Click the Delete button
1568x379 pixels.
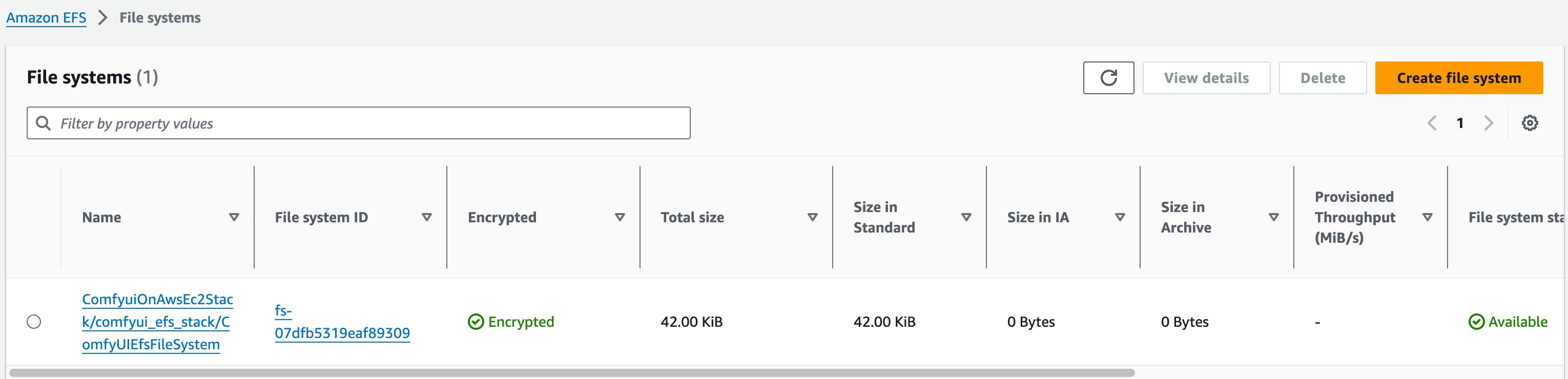coord(1323,78)
